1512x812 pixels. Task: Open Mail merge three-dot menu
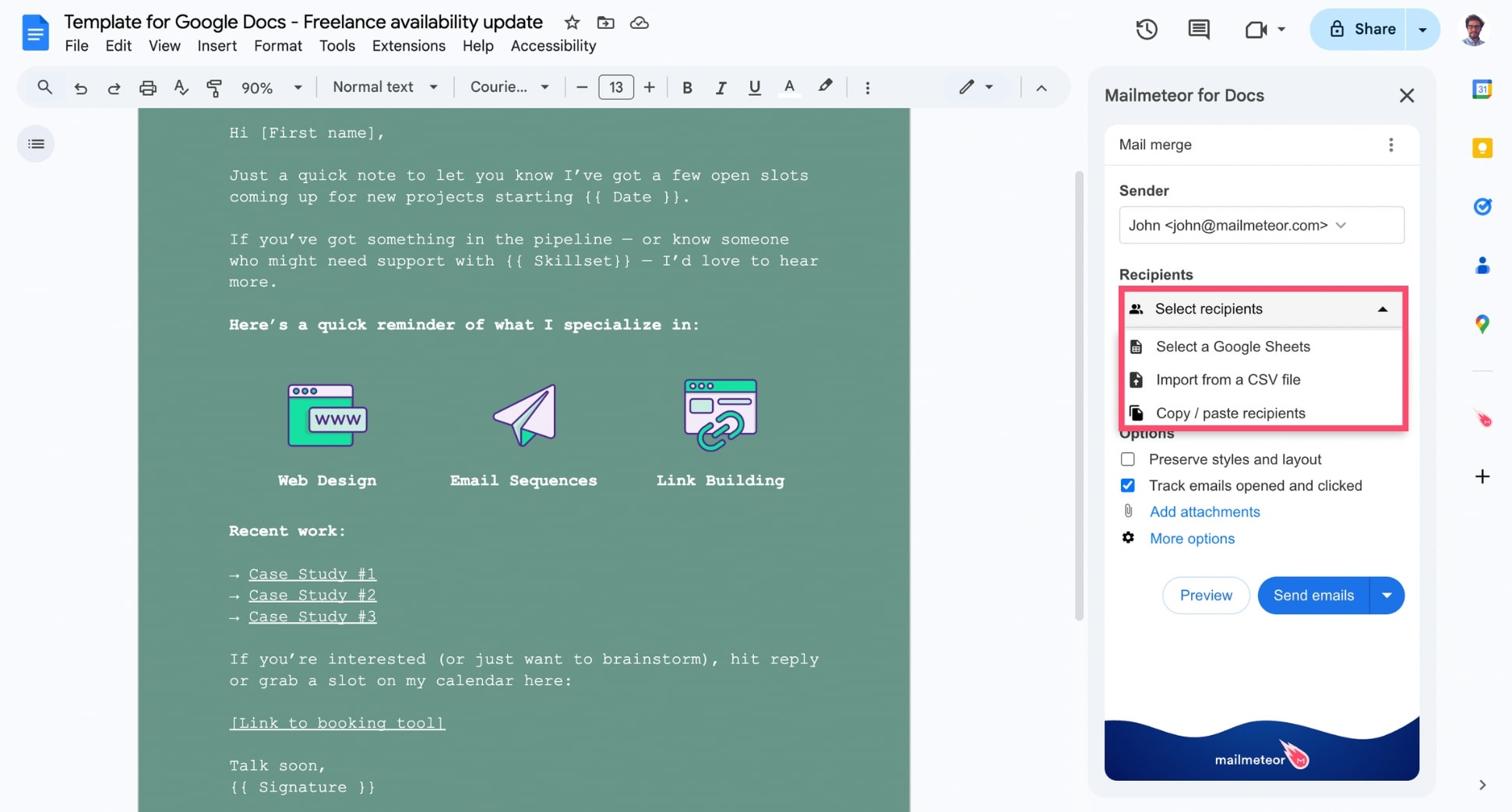[x=1390, y=145]
